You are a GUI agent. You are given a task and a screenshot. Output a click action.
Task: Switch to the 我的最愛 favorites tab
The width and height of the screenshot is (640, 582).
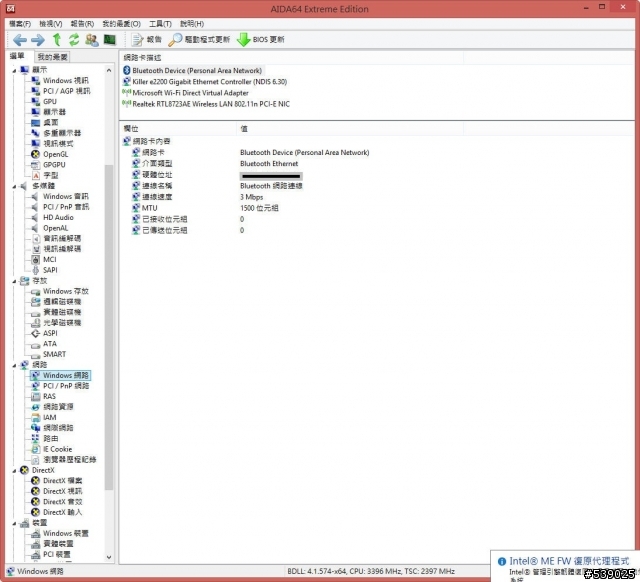click(x=52, y=57)
